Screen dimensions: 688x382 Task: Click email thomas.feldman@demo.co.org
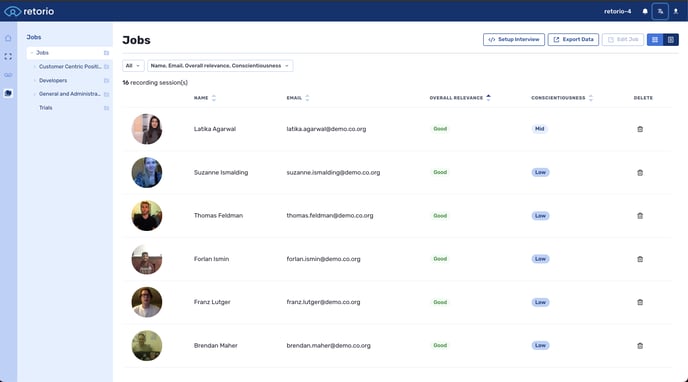[x=330, y=216]
